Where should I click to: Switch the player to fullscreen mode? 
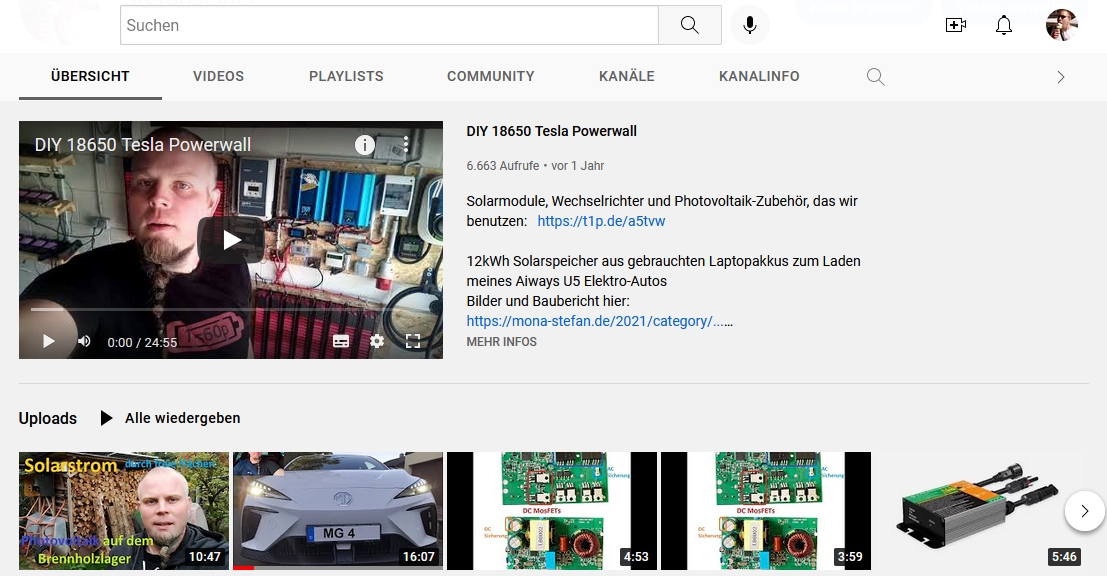[x=413, y=341]
